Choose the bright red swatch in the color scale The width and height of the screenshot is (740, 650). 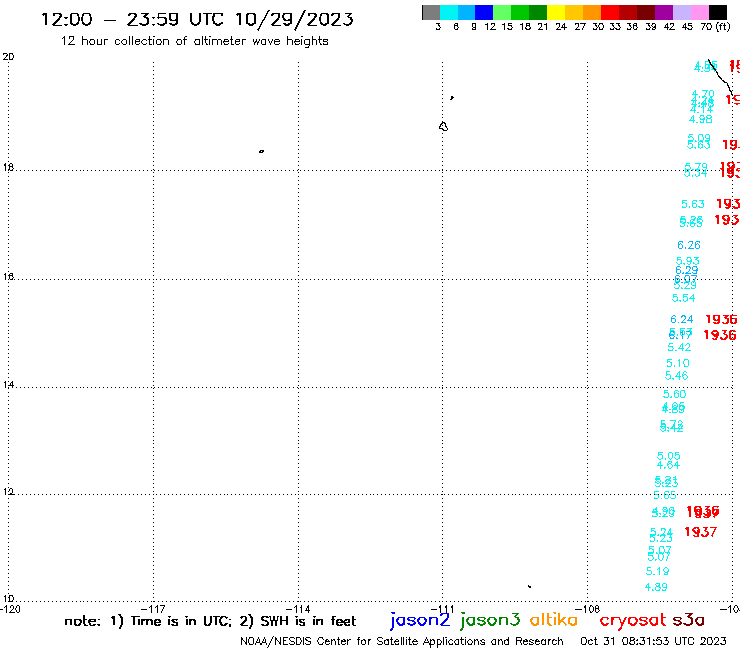click(610, 12)
